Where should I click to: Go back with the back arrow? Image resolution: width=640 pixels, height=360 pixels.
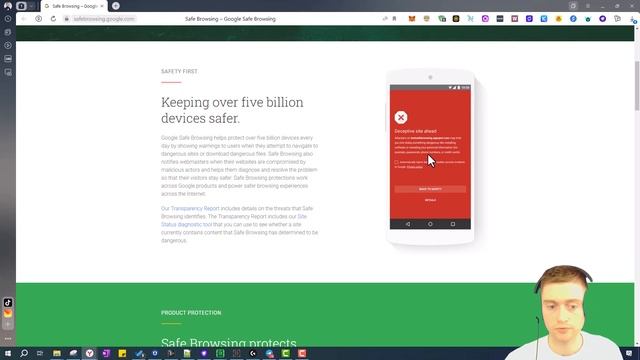click(x=24, y=19)
